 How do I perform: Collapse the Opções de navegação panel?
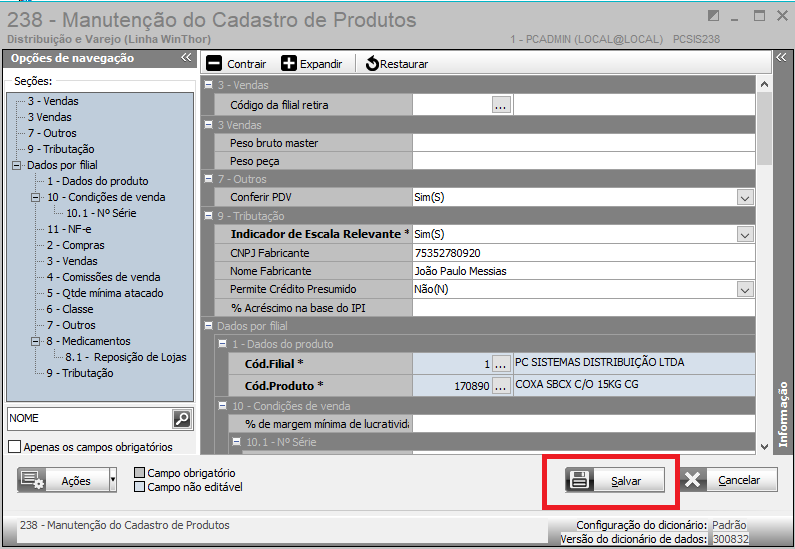tap(186, 58)
